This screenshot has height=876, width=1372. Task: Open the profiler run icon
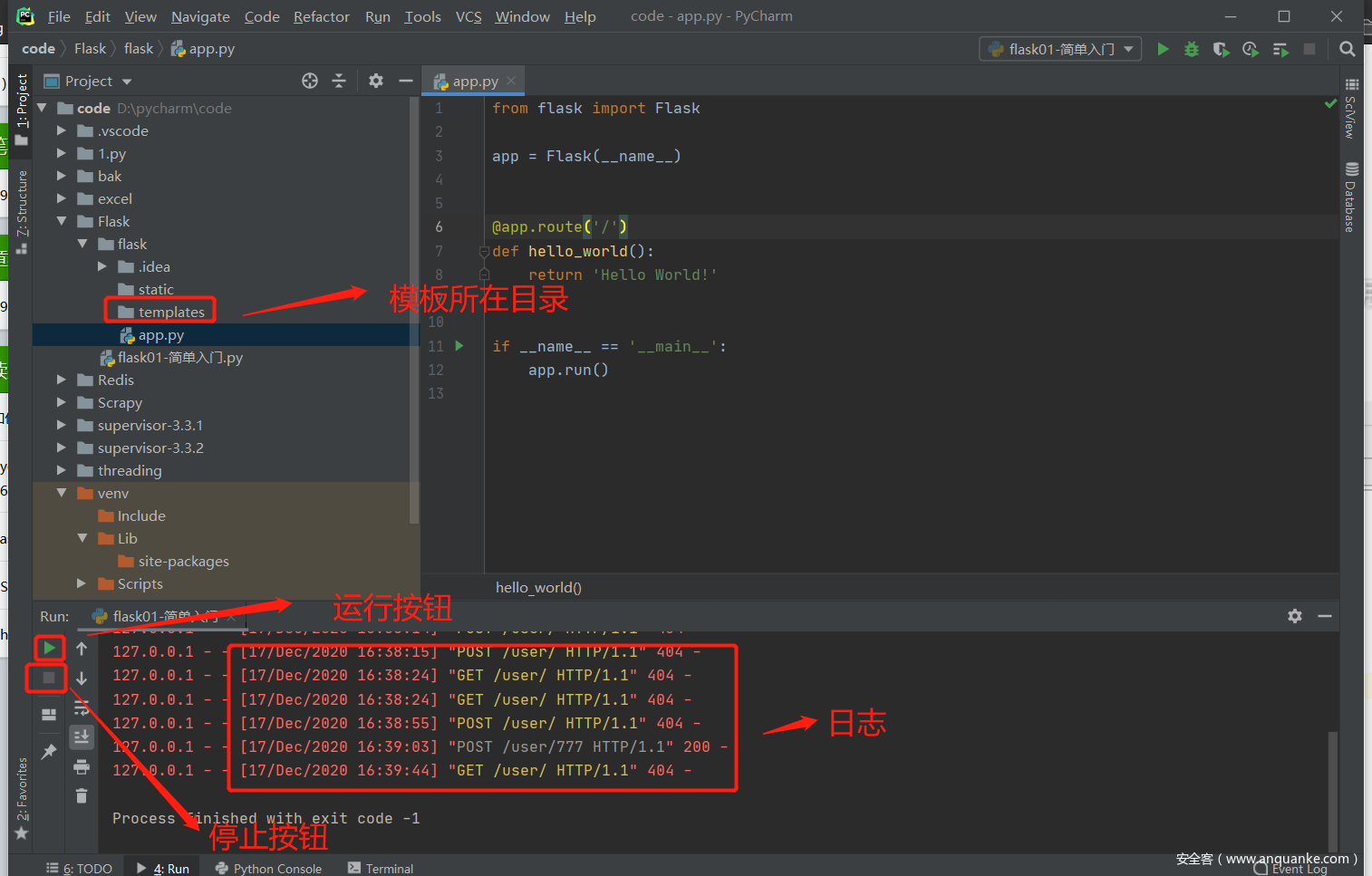pyautogui.click(x=1251, y=49)
